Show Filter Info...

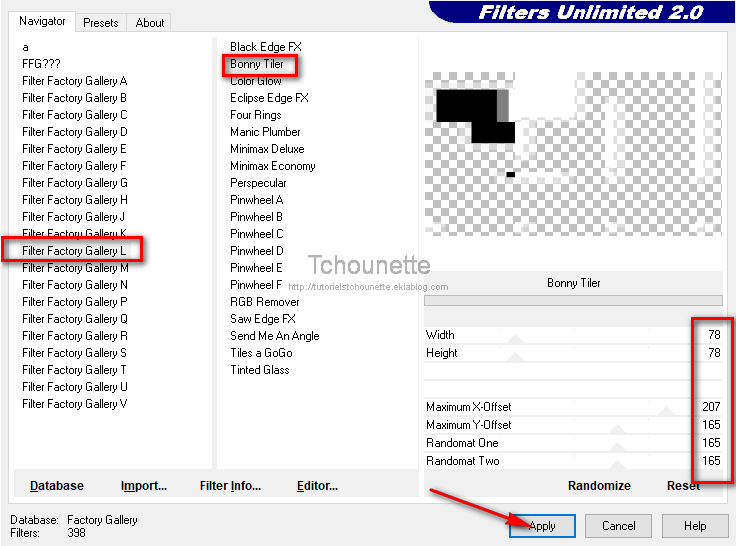tap(230, 486)
